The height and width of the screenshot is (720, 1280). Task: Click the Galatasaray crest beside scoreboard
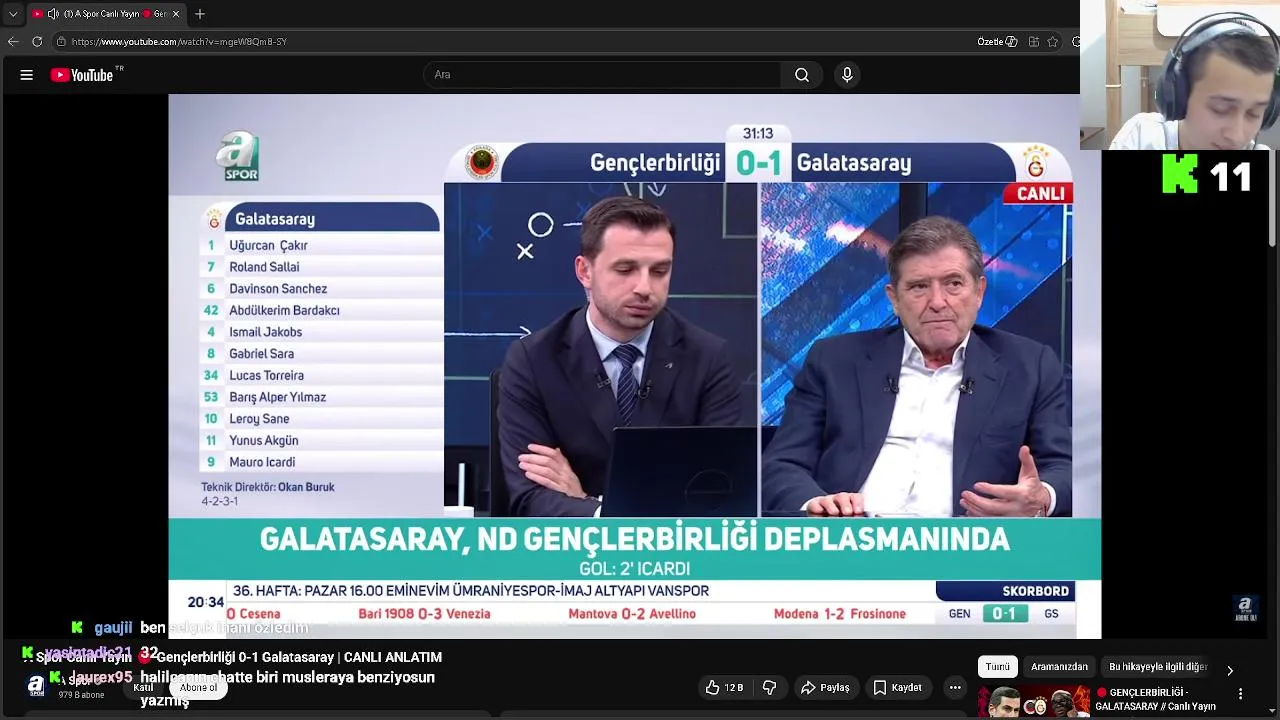pyautogui.click(x=1035, y=162)
